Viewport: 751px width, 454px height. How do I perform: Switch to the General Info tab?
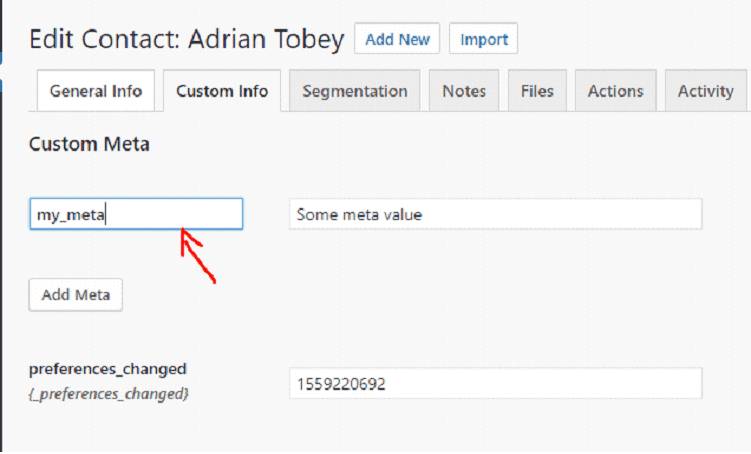point(96,91)
